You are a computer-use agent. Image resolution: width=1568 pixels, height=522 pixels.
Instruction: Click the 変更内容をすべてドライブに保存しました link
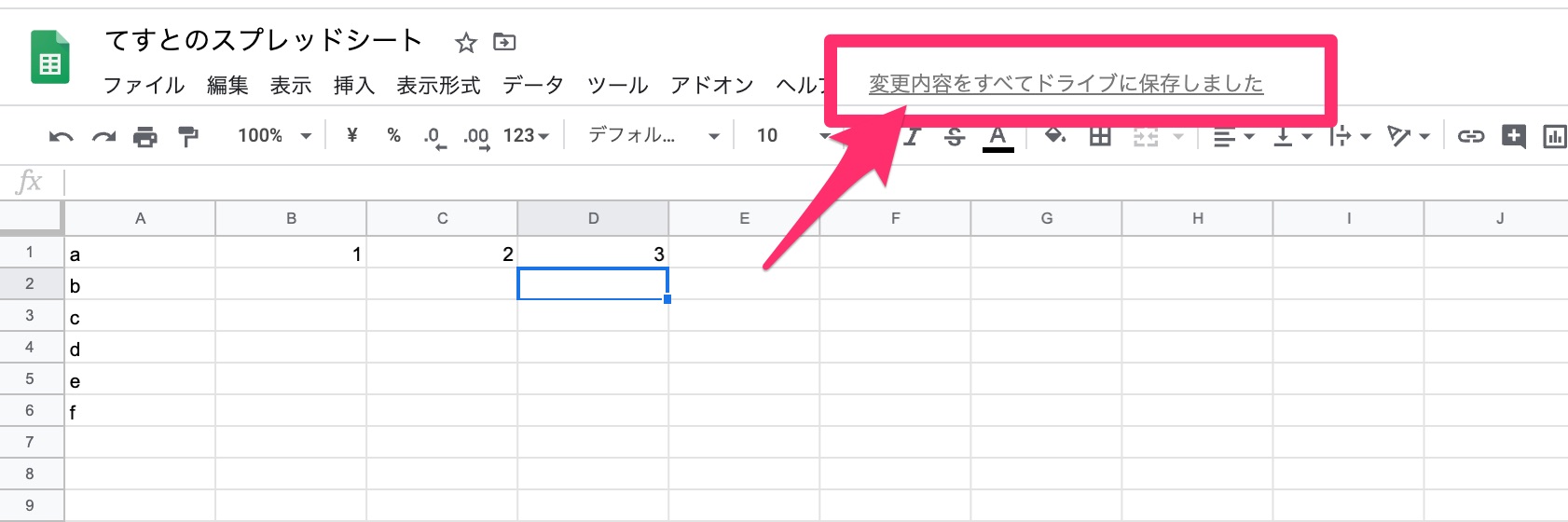[x=1066, y=84]
